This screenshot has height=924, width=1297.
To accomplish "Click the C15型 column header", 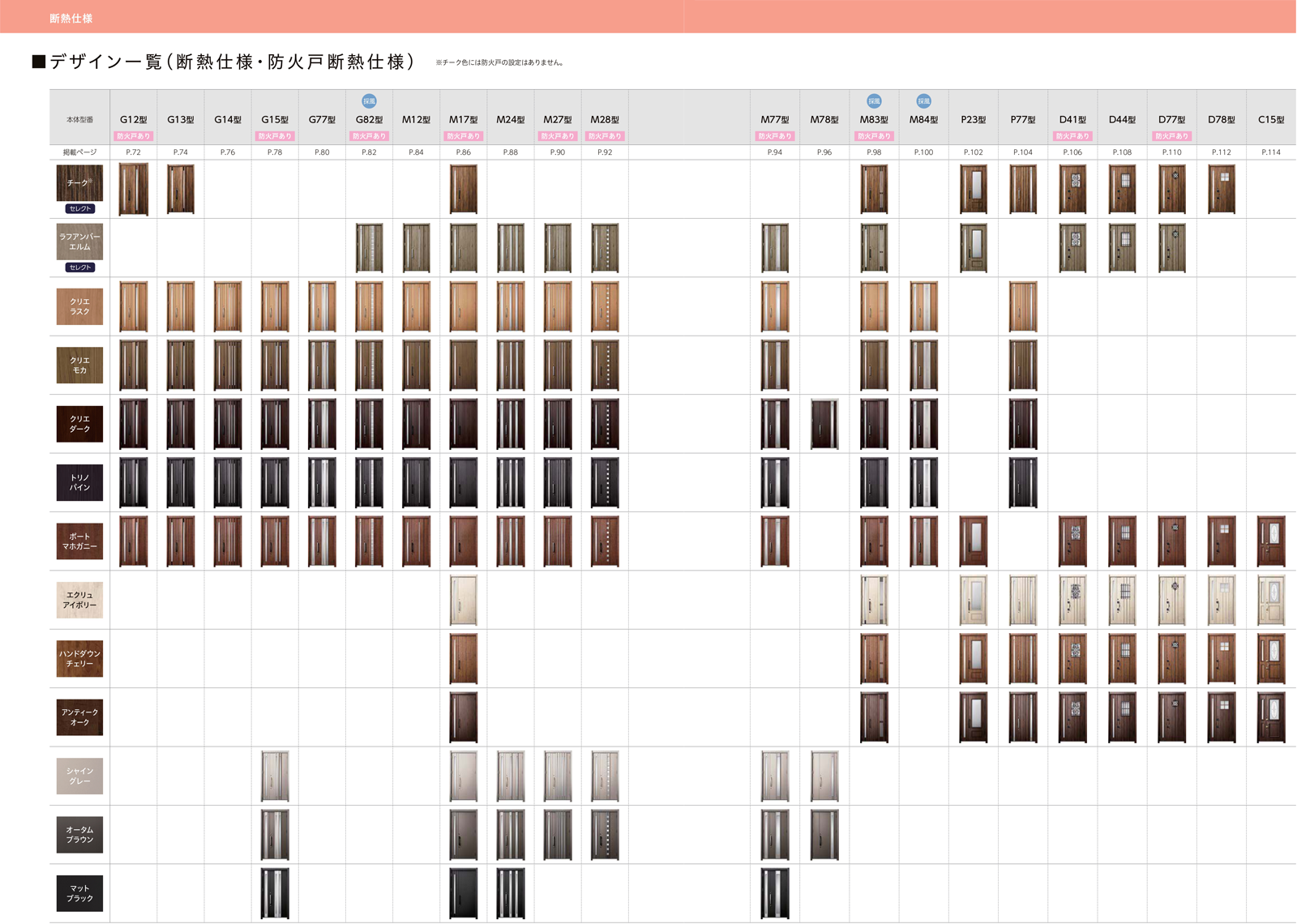I will coord(1270,119).
